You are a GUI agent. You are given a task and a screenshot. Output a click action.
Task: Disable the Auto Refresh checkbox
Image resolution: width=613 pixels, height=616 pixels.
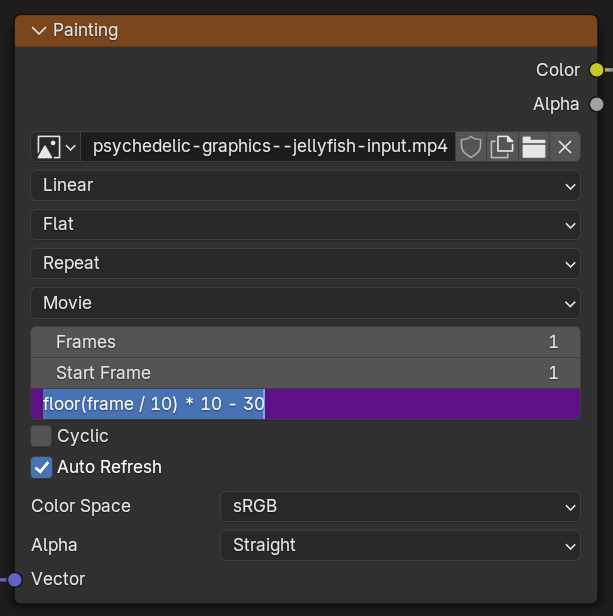click(x=41, y=467)
